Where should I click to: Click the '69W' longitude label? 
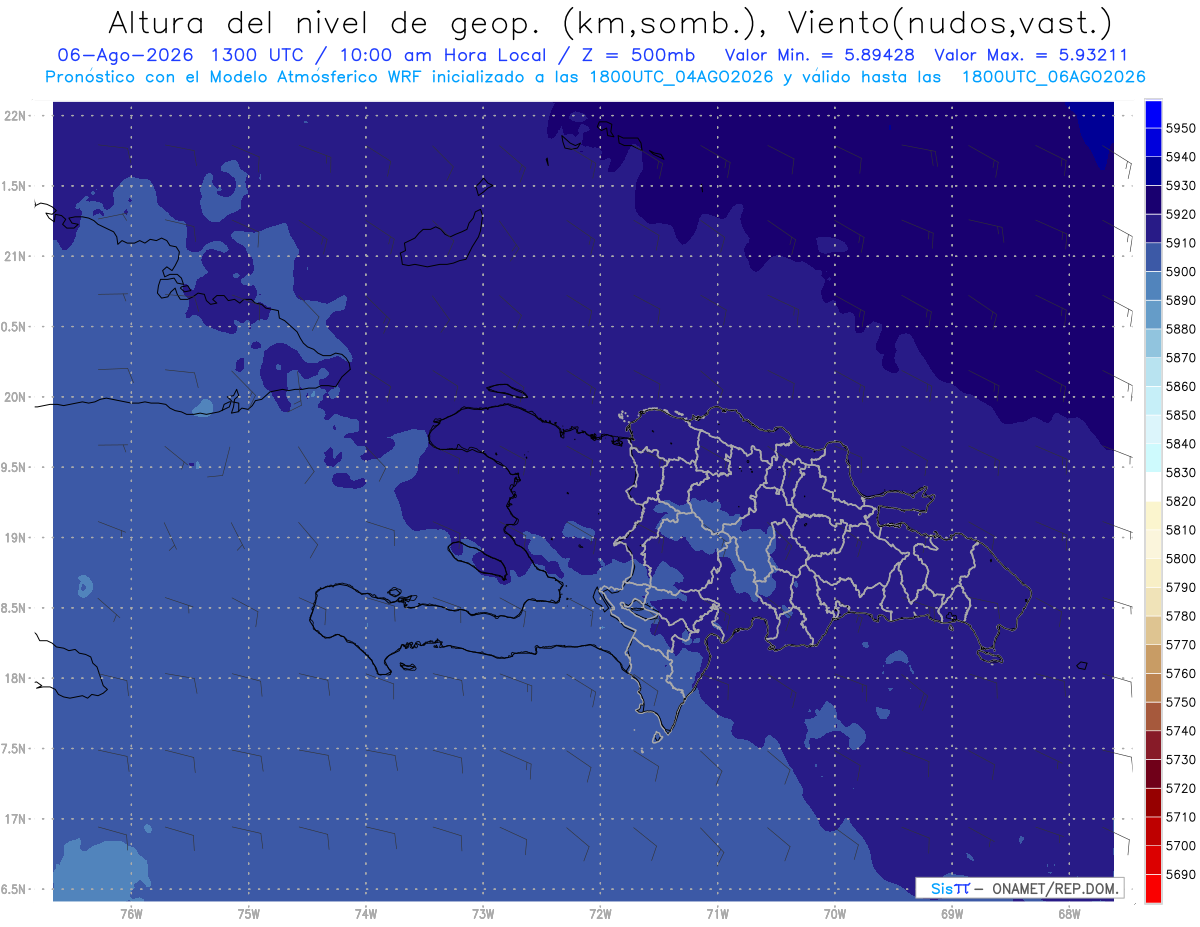coord(952,915)
